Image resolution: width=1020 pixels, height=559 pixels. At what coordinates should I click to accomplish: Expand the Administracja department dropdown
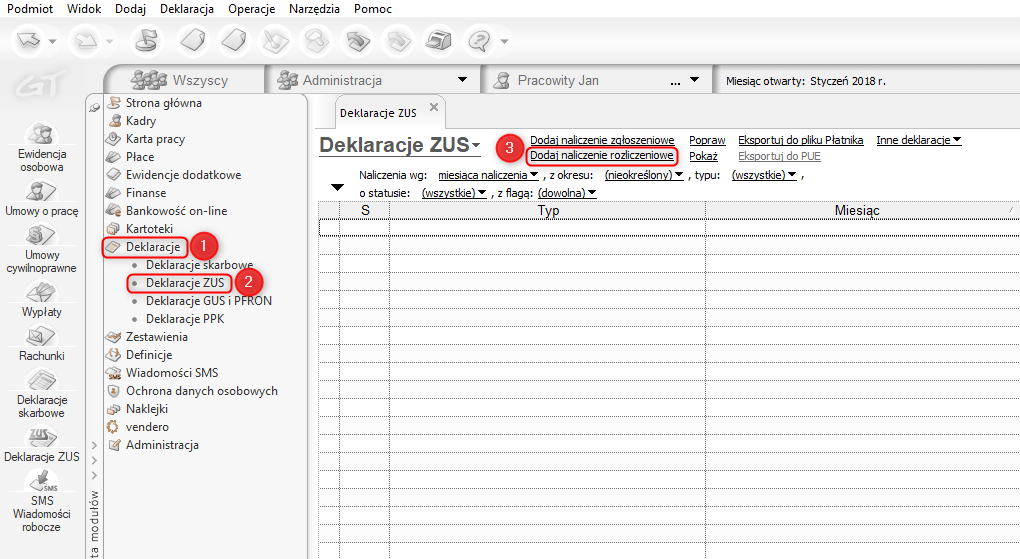[x=461, y=80]
